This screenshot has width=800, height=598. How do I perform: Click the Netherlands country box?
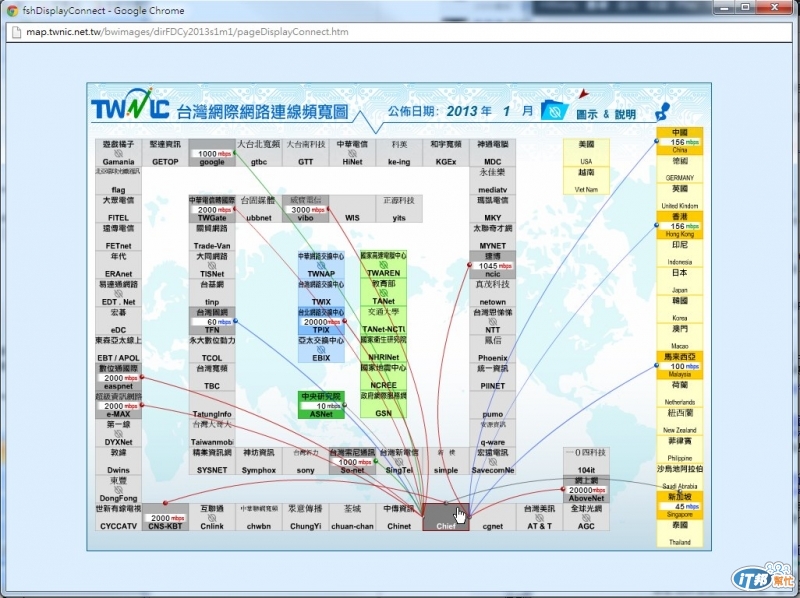coord(680,393)
